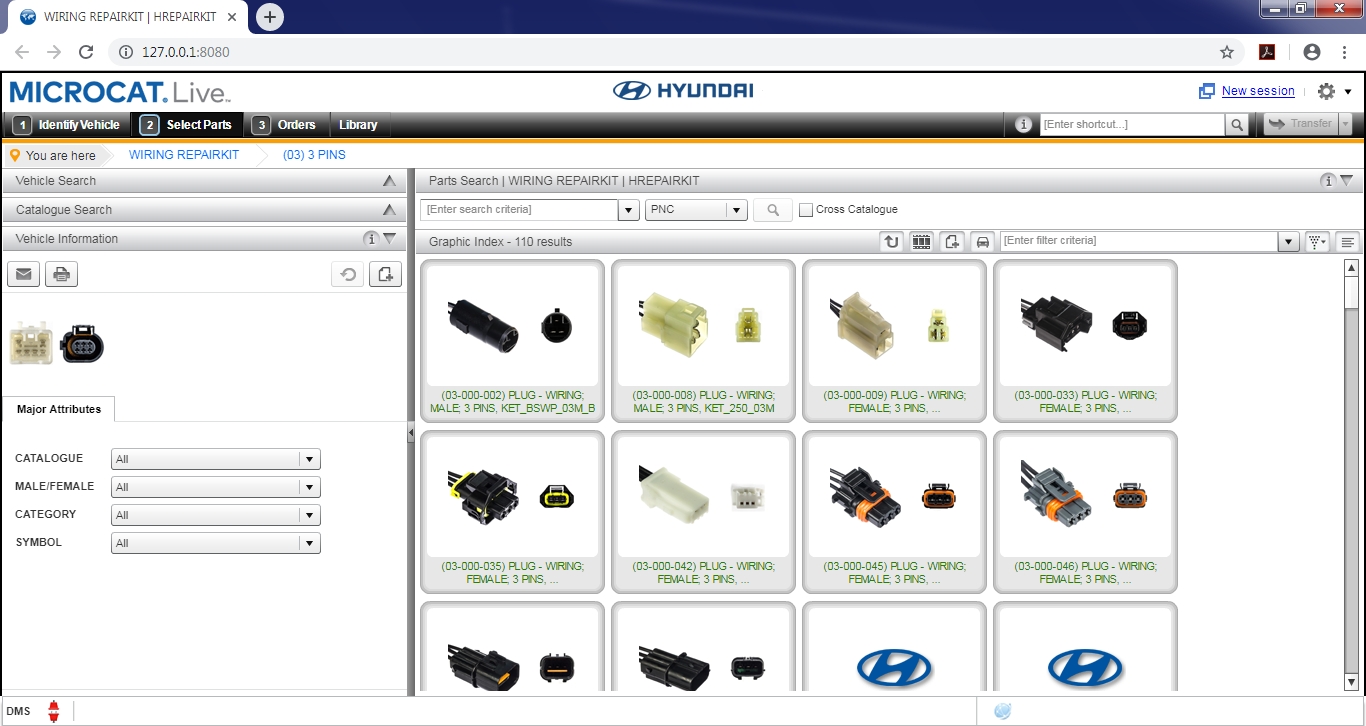Select the Orders step tab

click(x=288, y=125)
